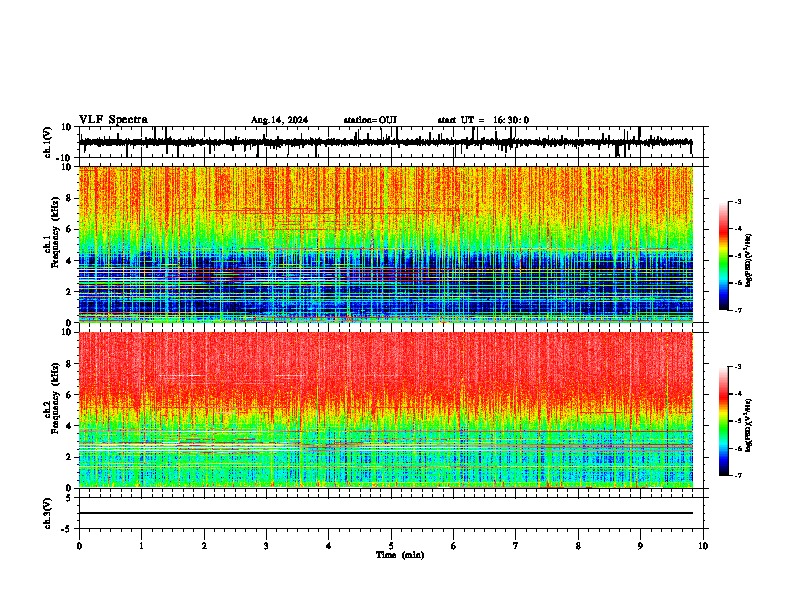Select the start UT 16:30:0 label
This screenshot has width=792, height=612.
click(x=483, y=120)
